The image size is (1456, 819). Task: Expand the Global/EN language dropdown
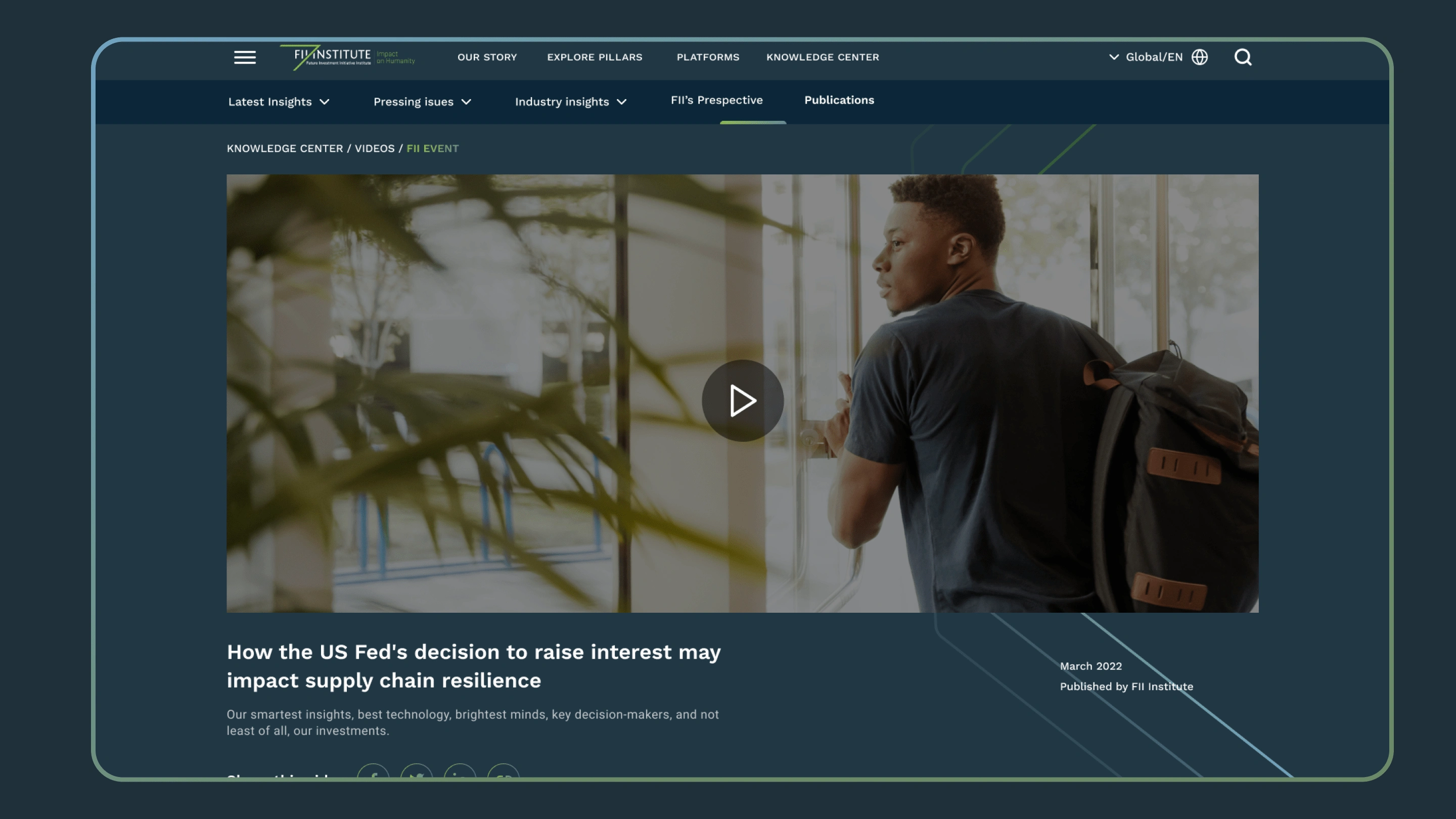pyautogui.click(x=1146, y=57)
